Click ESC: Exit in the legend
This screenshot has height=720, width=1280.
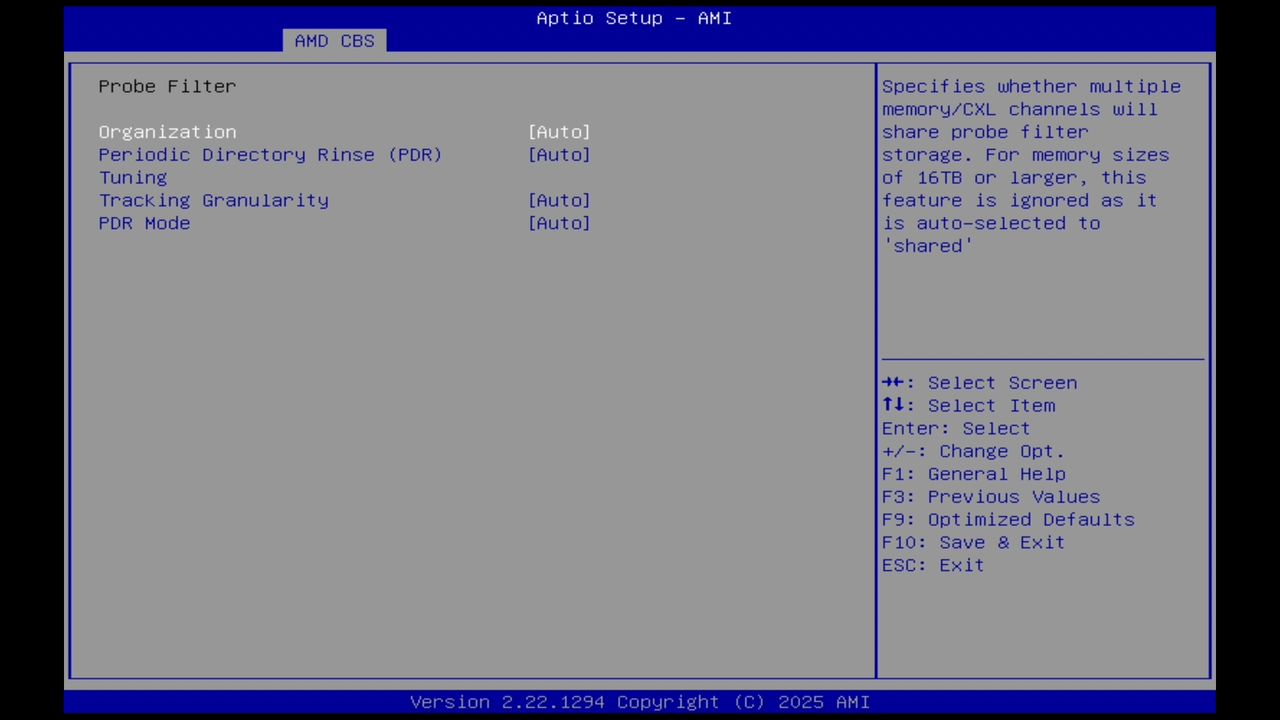(x=932, y=565)
